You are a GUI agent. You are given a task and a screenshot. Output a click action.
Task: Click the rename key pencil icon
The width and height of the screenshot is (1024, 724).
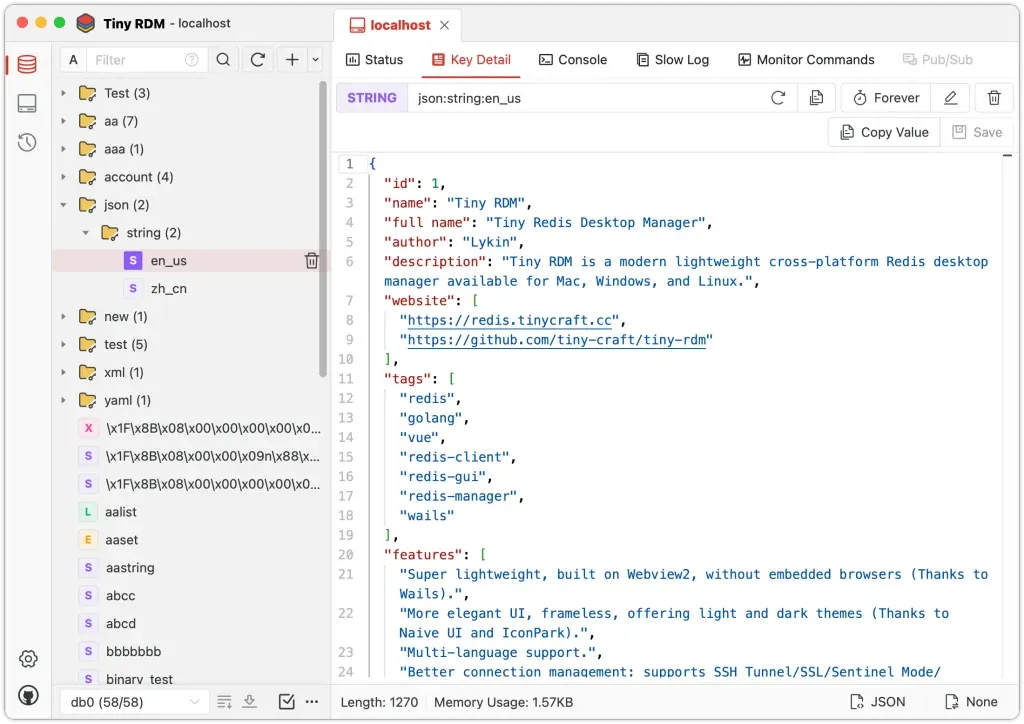[x=950, y=98]
